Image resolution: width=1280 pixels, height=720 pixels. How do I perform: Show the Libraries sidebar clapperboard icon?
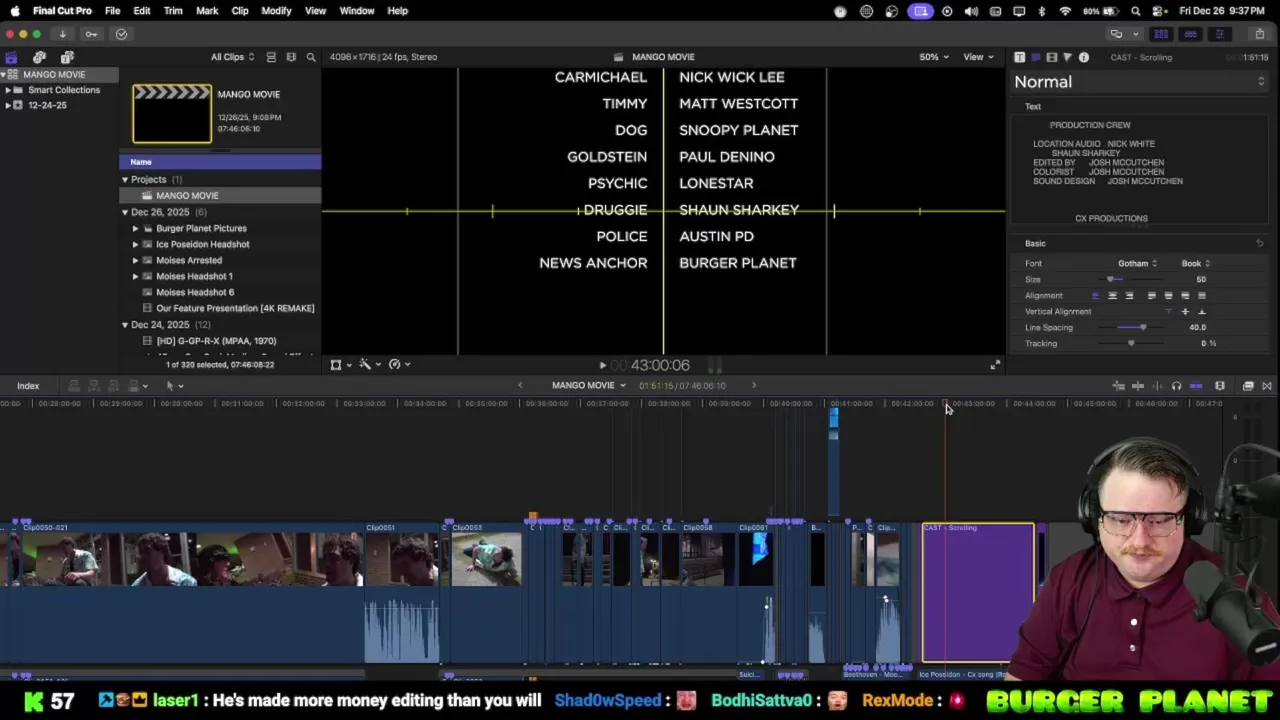click(11, 57)
